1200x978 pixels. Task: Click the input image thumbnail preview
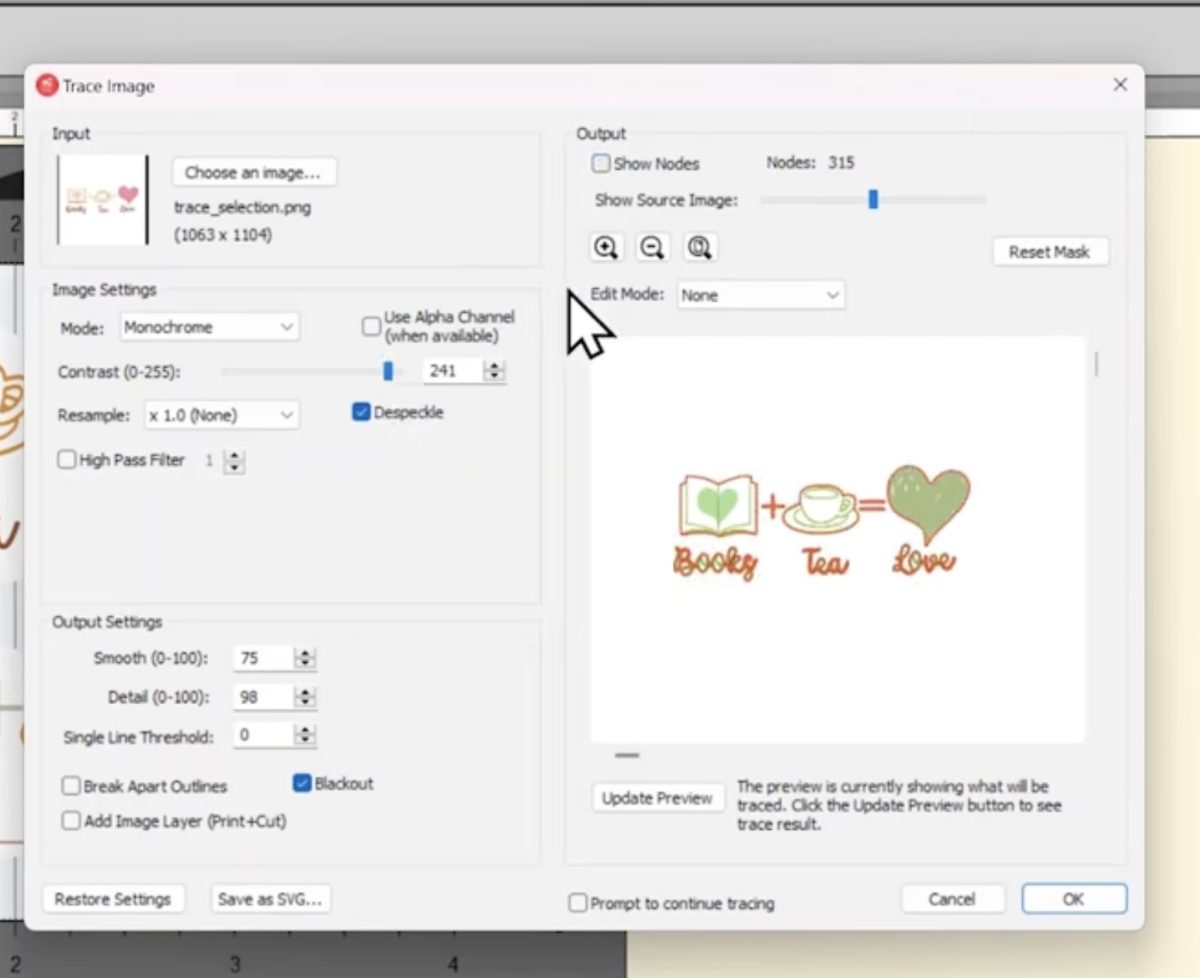[x=103, y=199]
